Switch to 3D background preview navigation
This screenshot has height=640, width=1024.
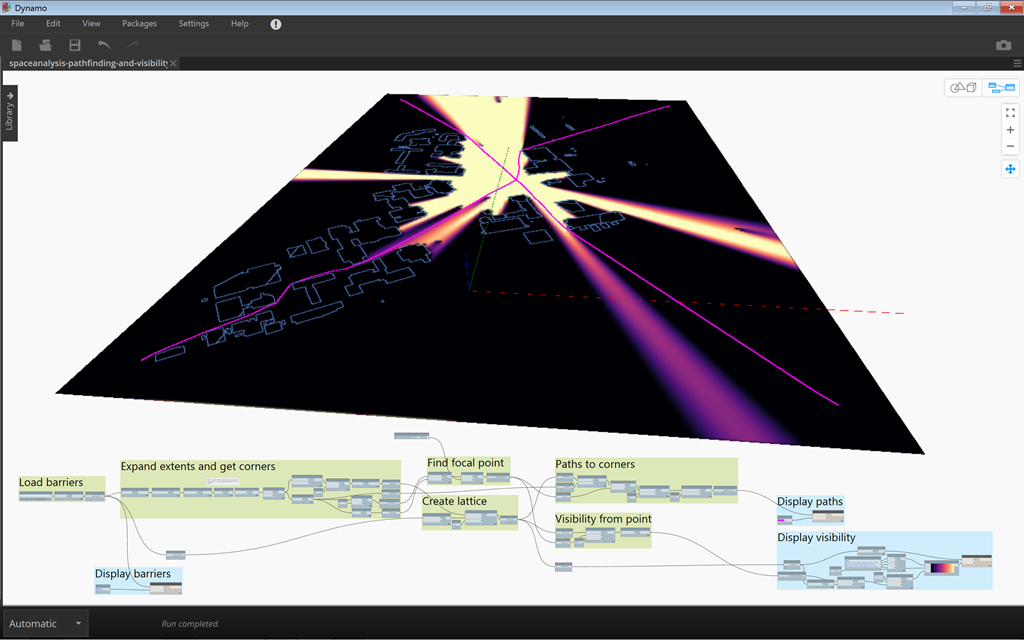click(963, 88)
